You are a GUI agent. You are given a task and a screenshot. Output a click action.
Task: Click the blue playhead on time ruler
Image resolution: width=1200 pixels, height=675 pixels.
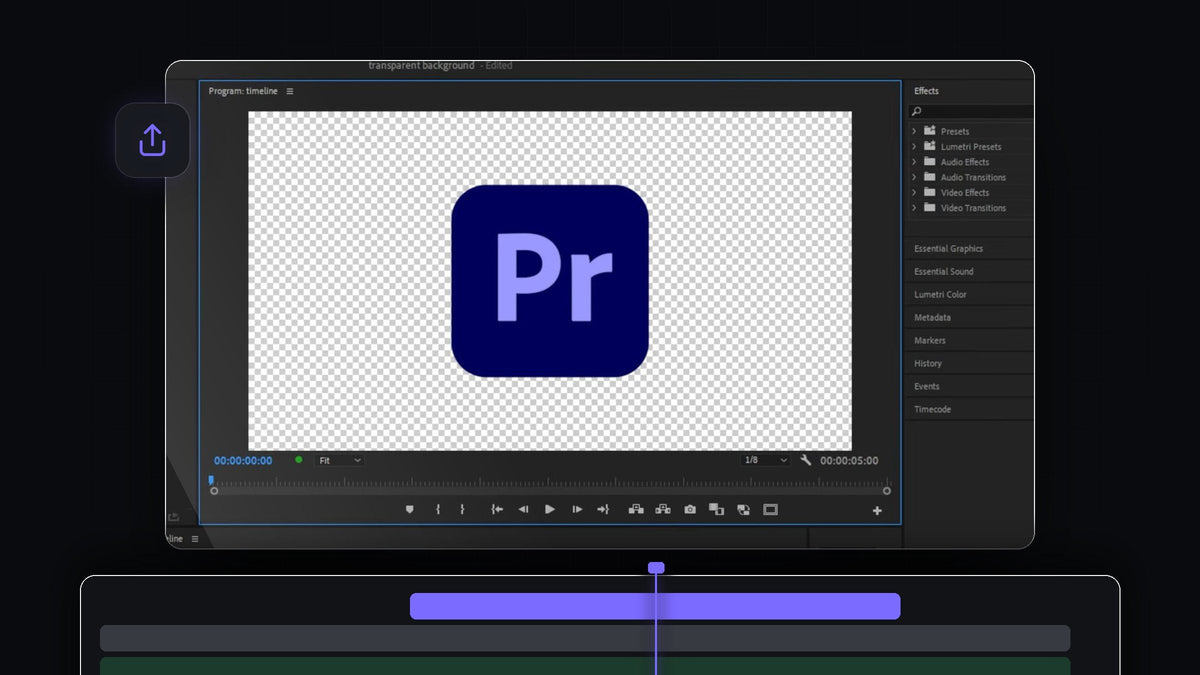(x=211, y=480)
